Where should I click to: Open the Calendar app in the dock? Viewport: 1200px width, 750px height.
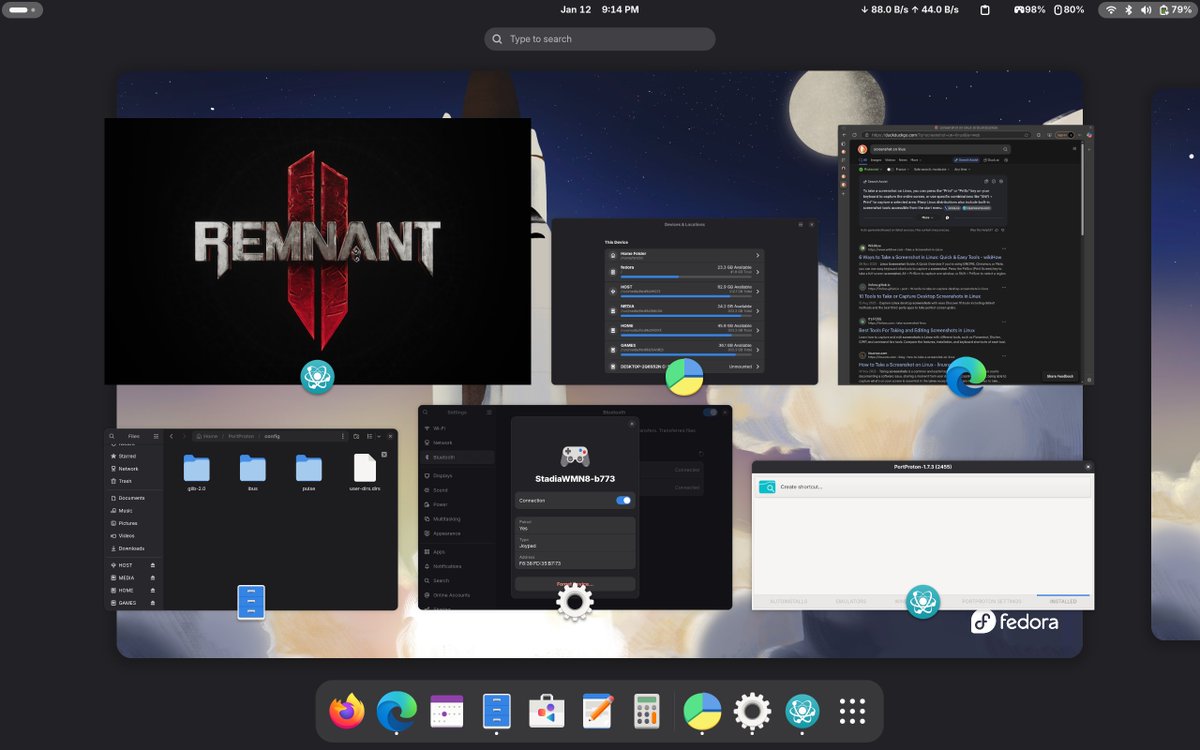[447, 712]
